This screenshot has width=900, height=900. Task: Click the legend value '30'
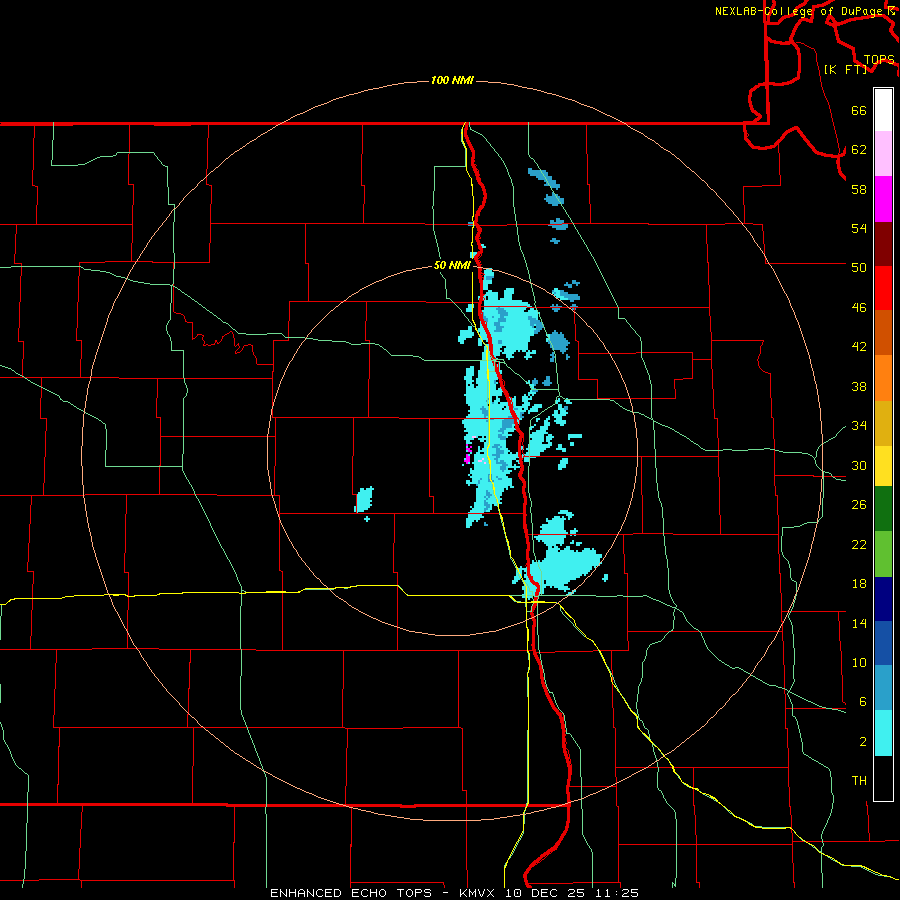[x=859, y=465]
